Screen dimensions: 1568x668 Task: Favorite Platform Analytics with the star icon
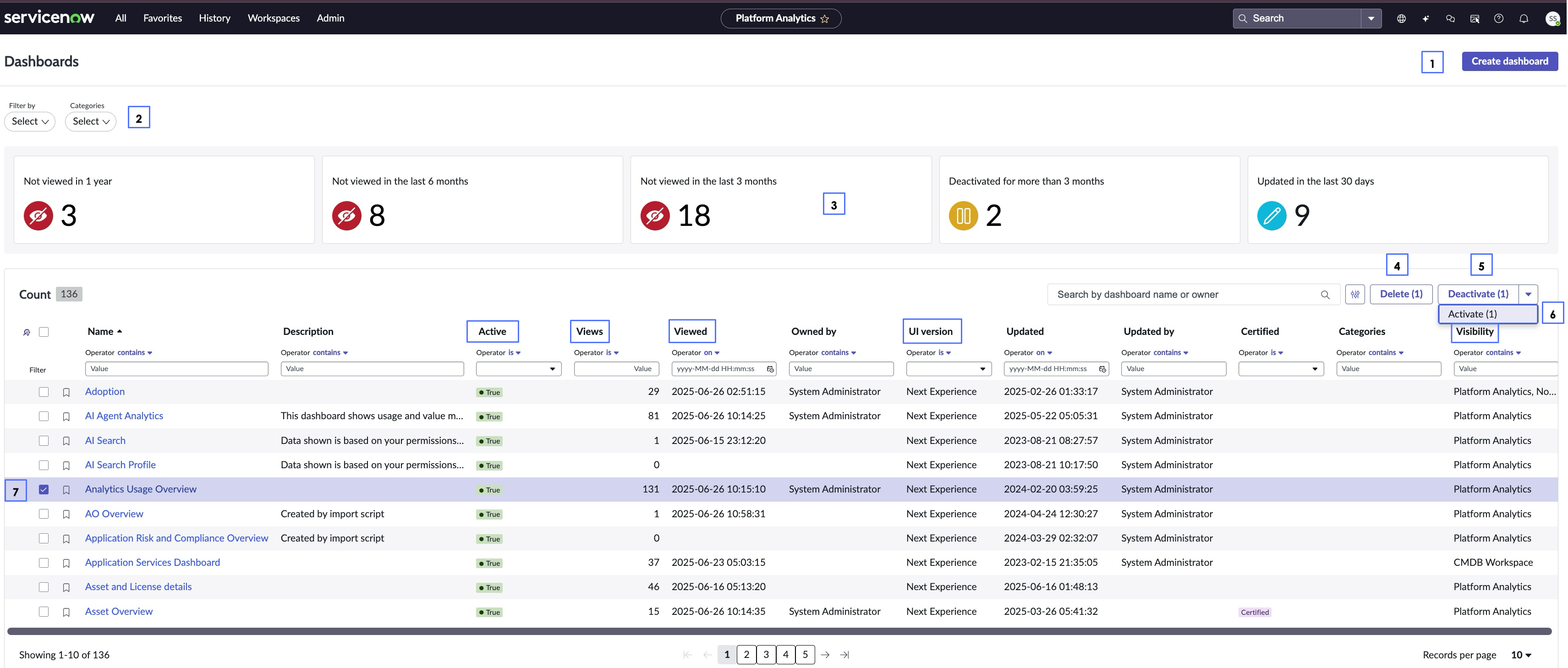coord(825,19)
